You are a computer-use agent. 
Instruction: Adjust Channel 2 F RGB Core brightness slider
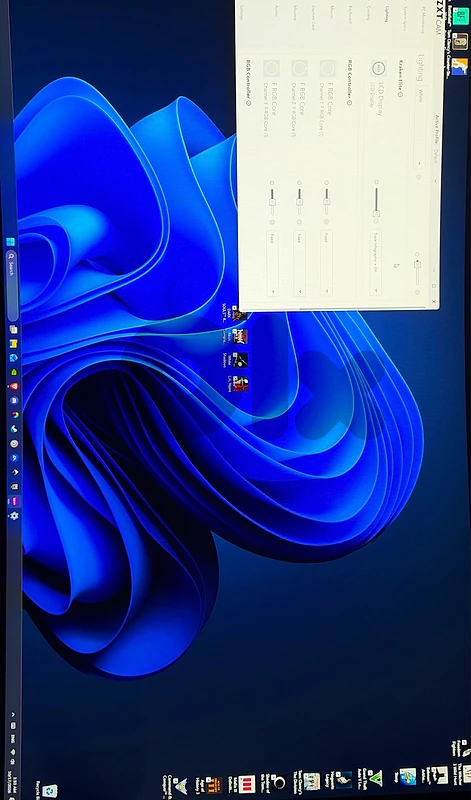[299, 202]
